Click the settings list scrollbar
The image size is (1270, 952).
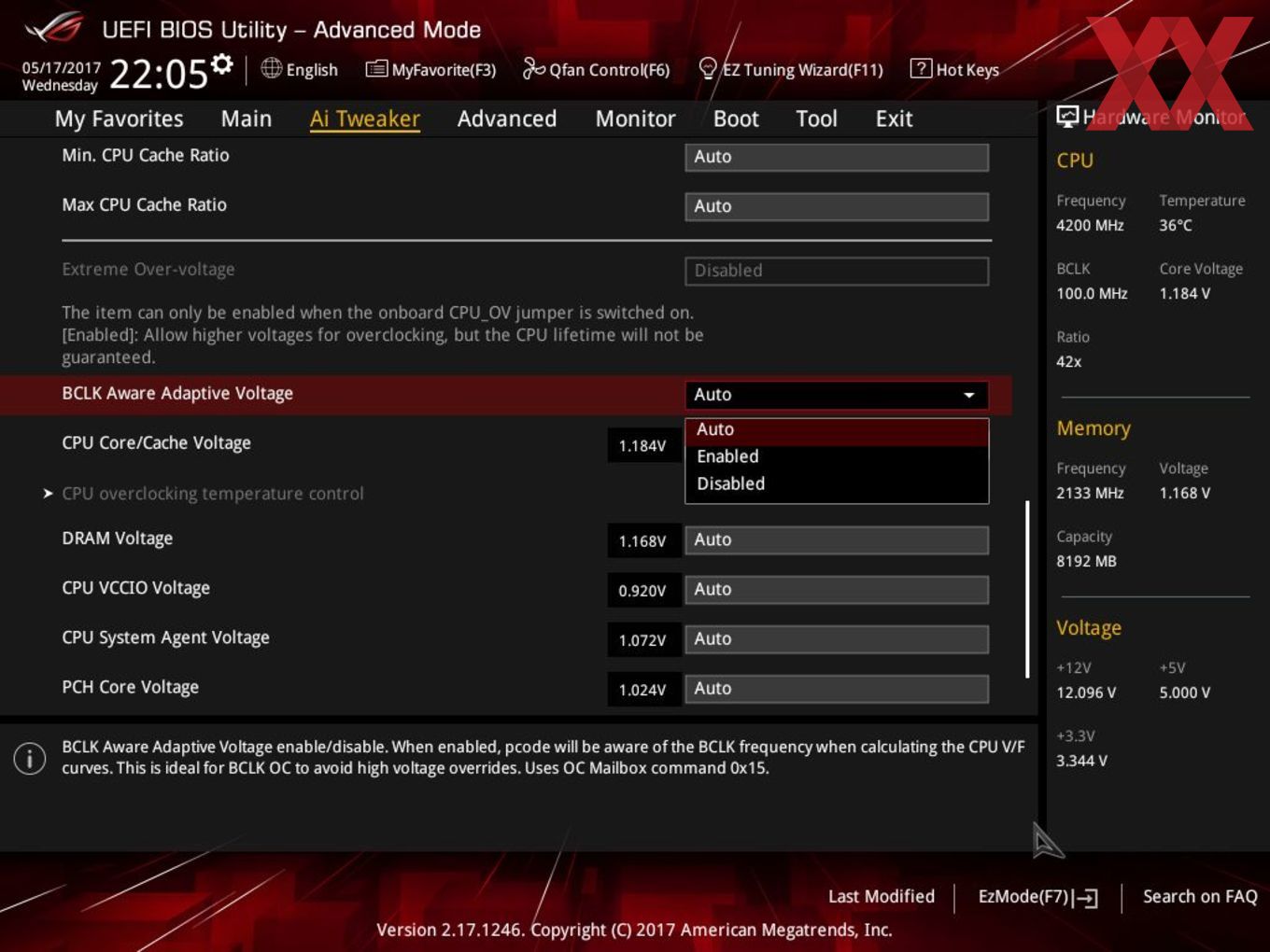(x=1027, y=590)
